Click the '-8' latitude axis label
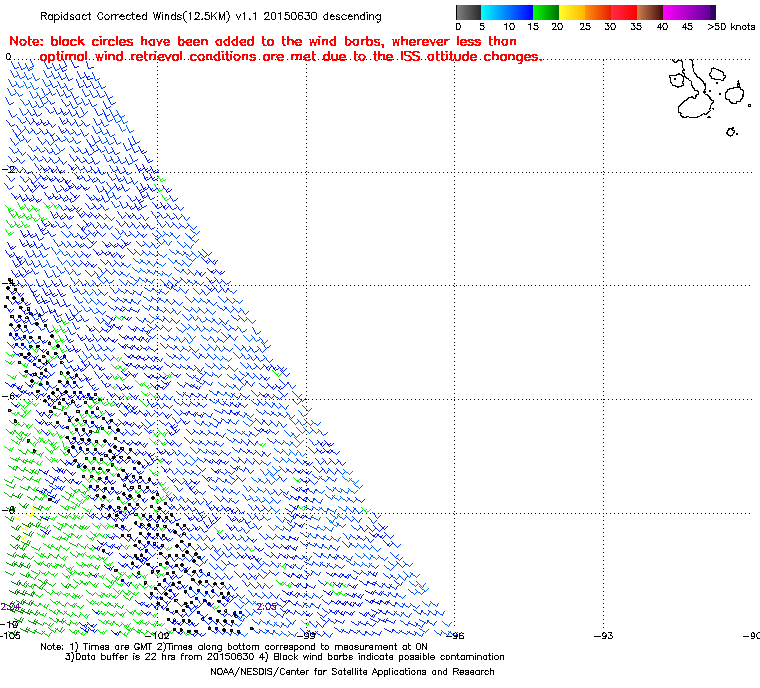This screenshot has width=760, height=688. 8,510
